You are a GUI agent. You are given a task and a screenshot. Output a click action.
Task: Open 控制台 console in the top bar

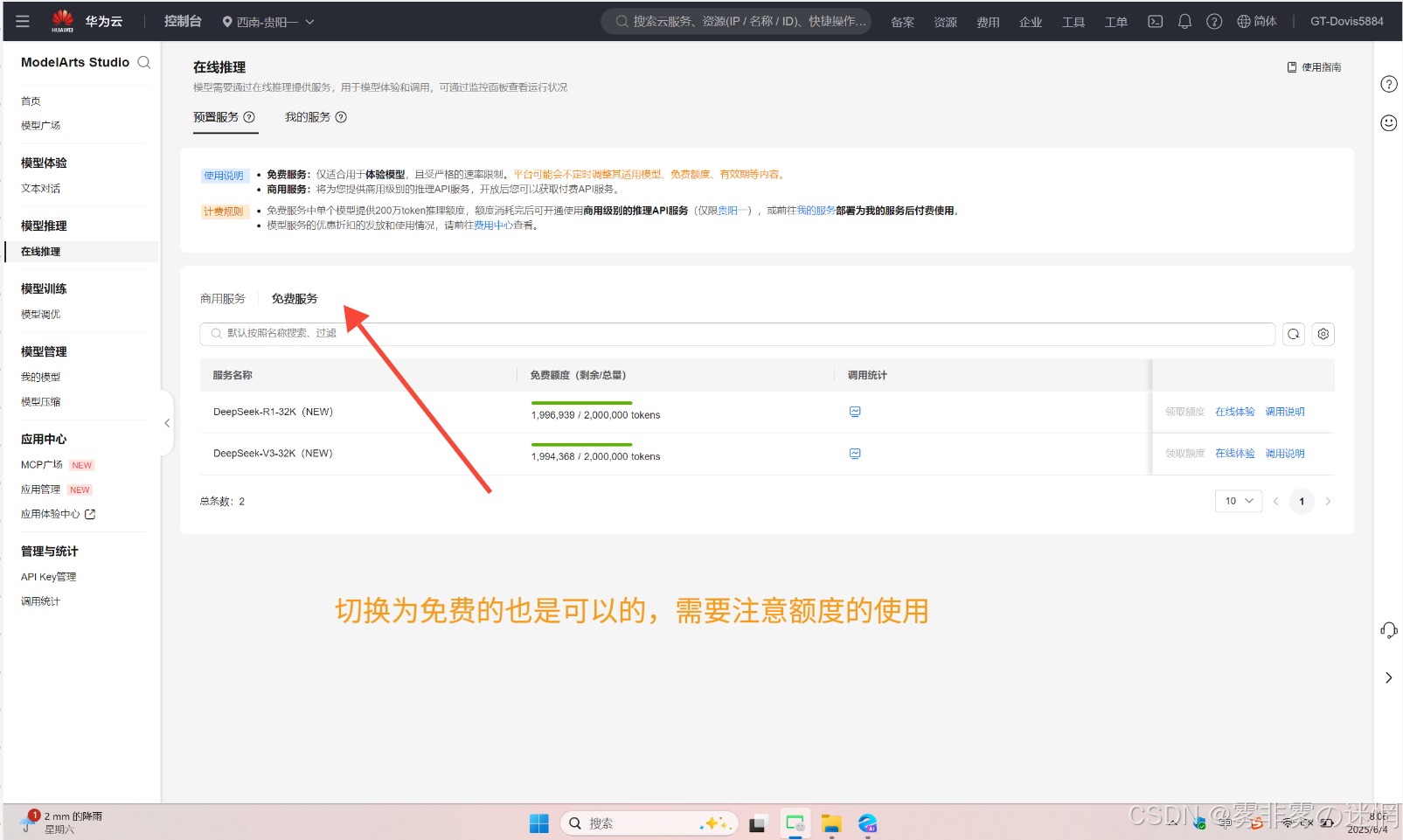[x=183, y=21]
